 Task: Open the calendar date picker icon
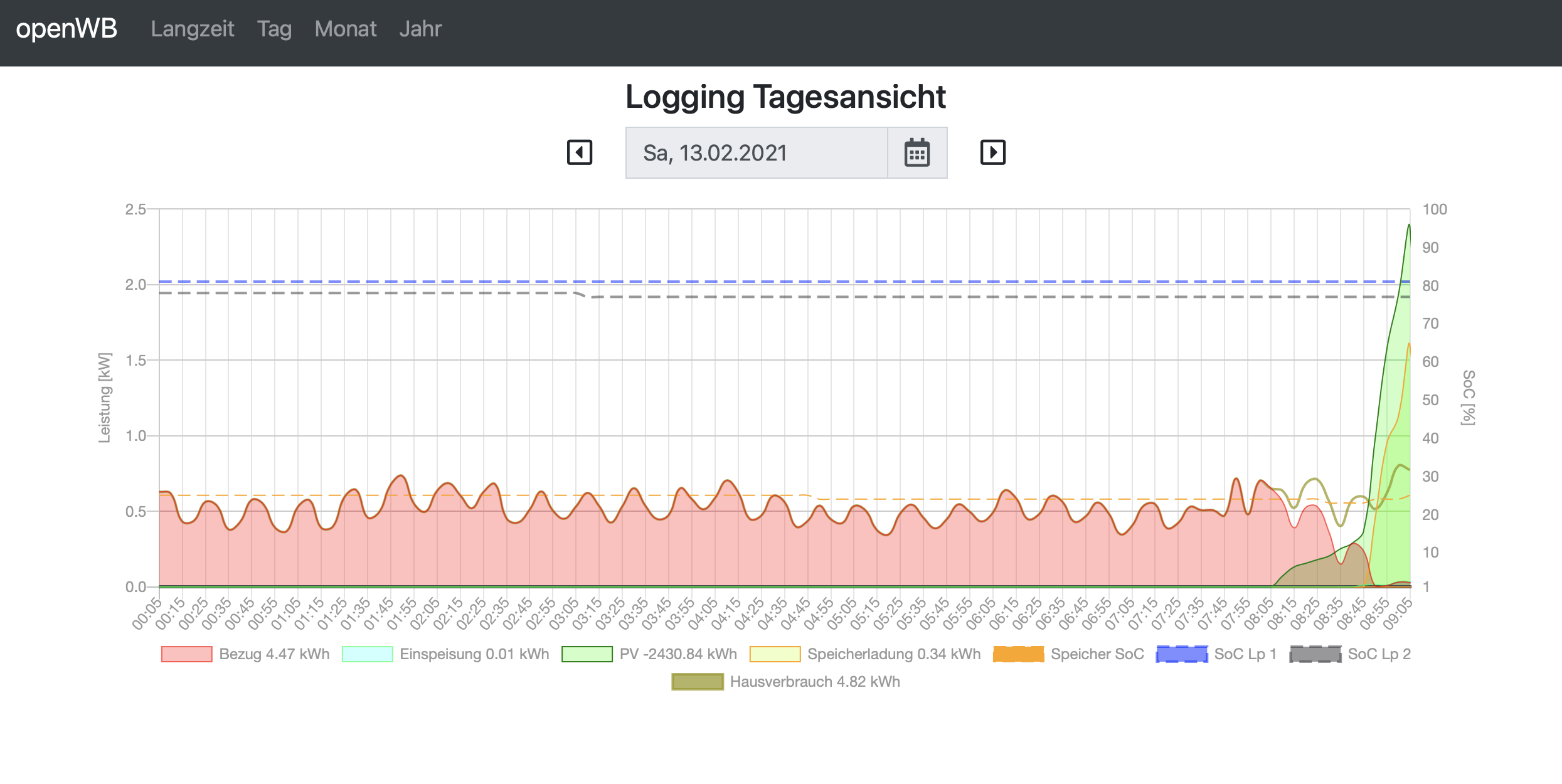916,153
